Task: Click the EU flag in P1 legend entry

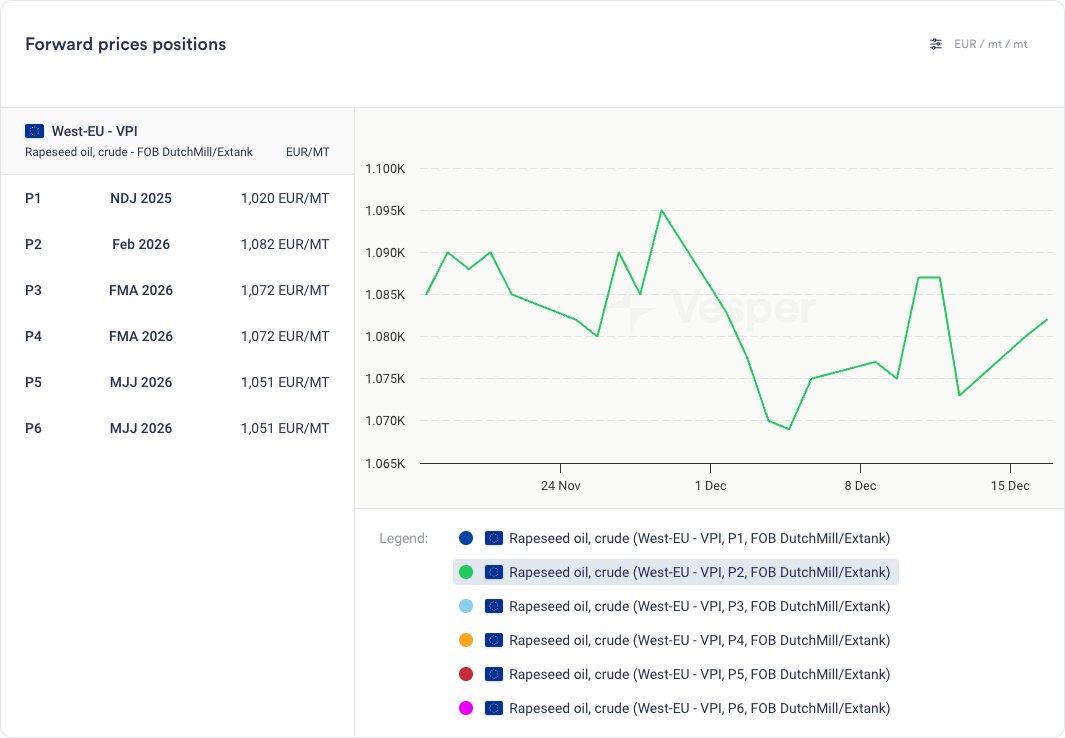Action: pos(493,538)
